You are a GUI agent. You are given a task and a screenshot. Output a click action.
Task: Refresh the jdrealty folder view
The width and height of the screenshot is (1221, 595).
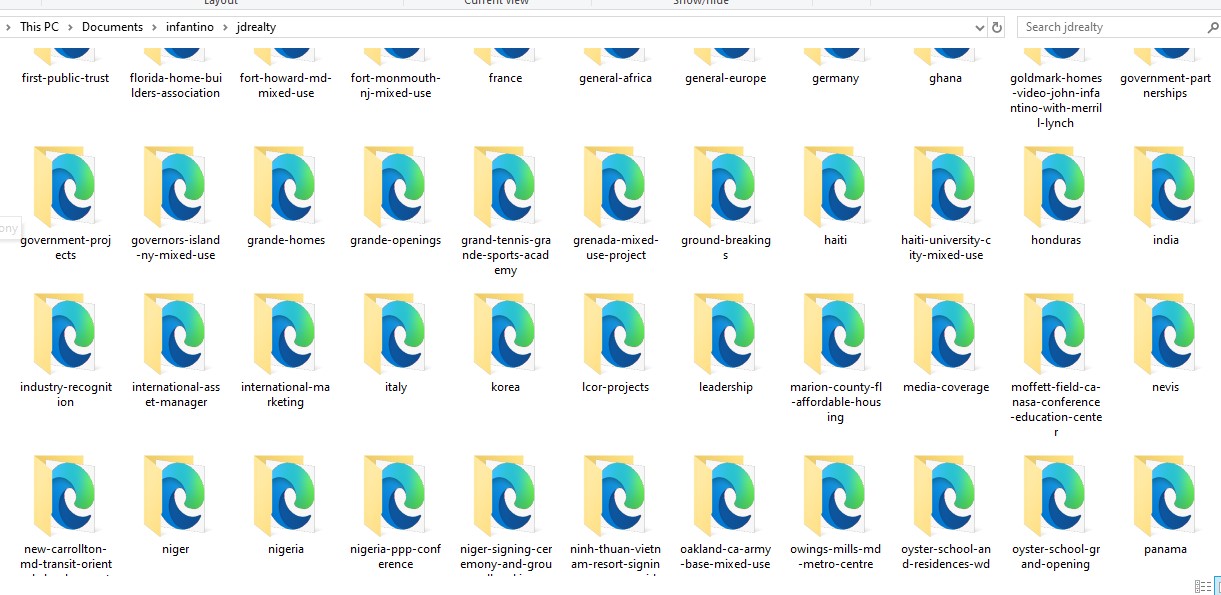(x=996, y=27)
